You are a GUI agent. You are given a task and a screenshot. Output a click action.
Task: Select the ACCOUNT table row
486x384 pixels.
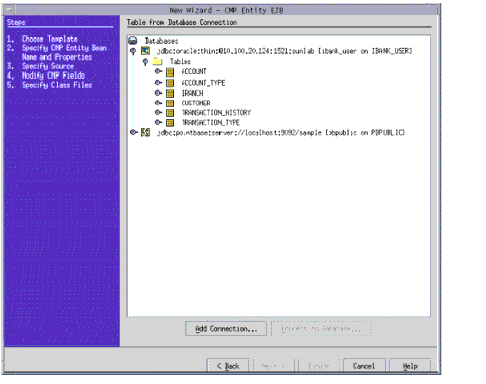pyautogui.click(x=194, y=72)
